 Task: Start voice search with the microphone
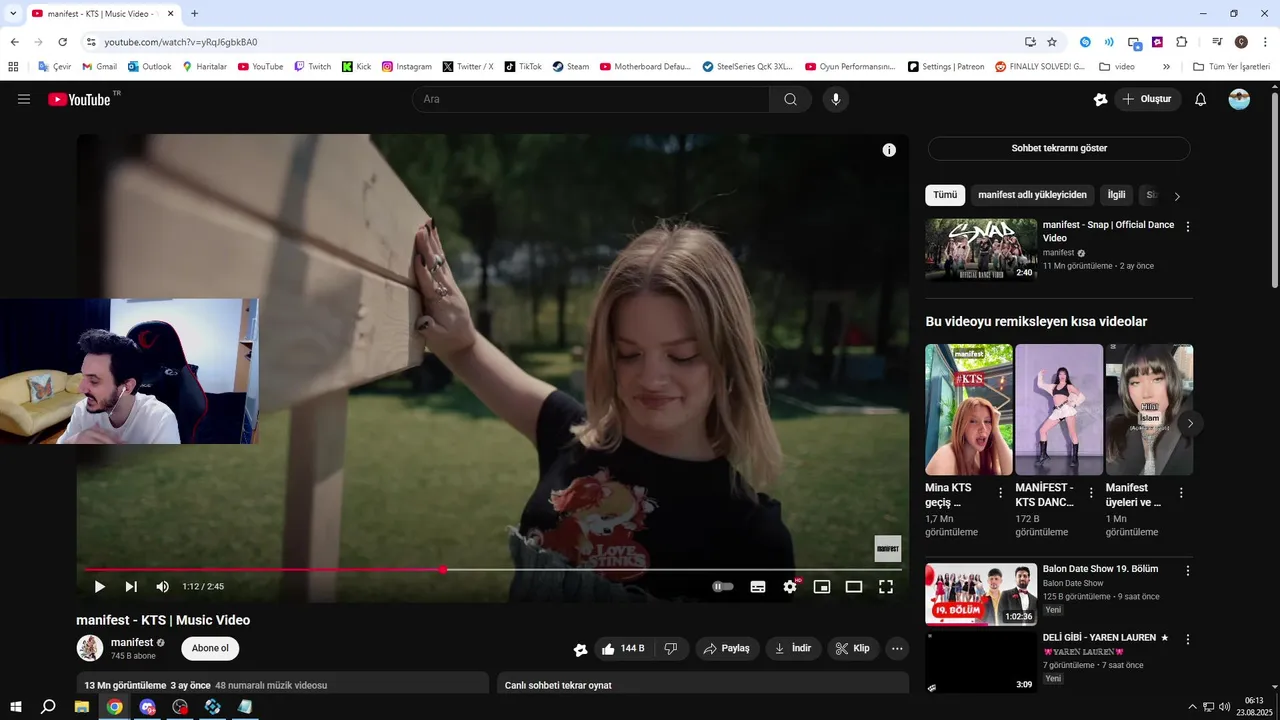click(x=836, y=99)
